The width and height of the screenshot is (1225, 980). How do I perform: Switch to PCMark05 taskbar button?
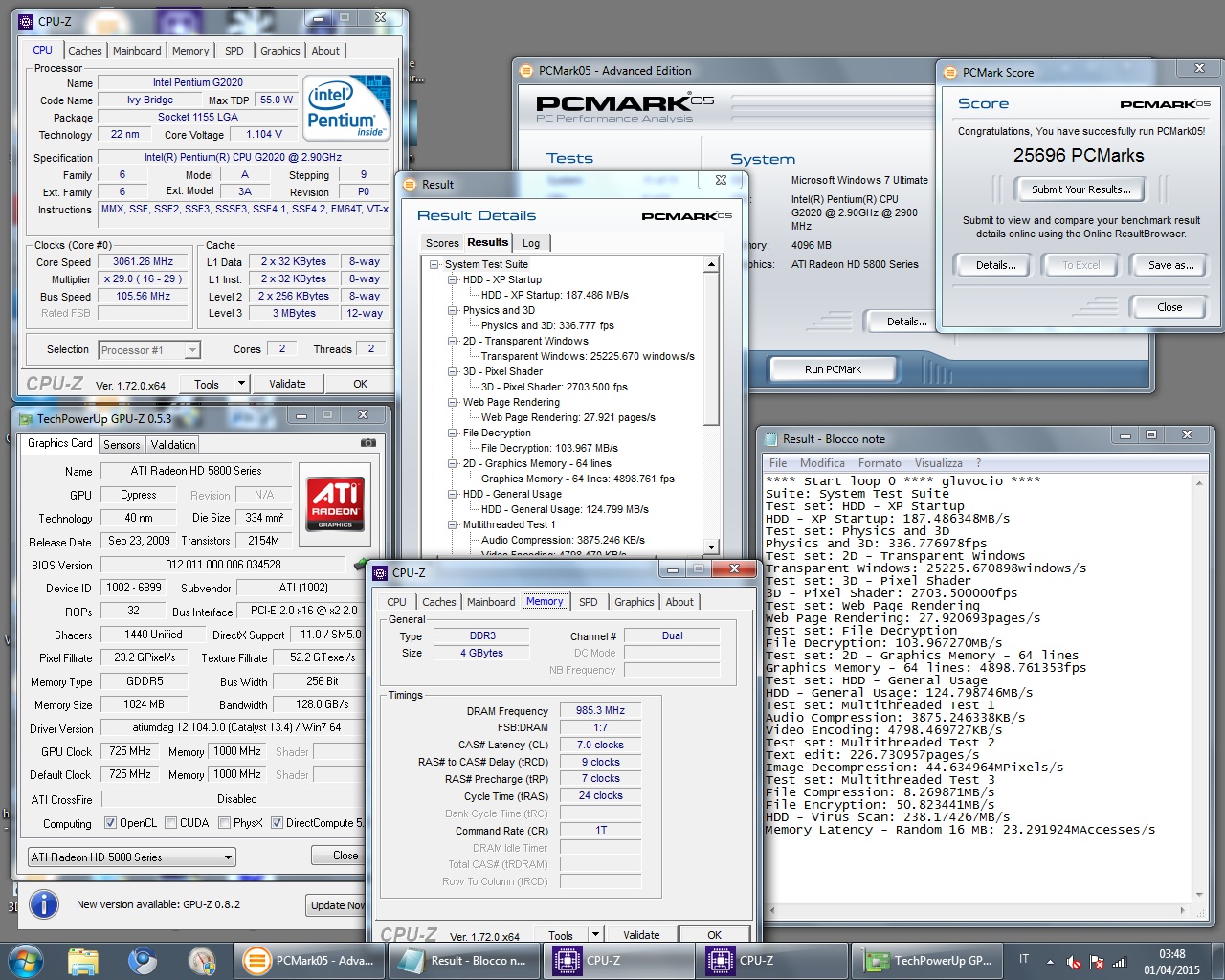coord(311,961)
